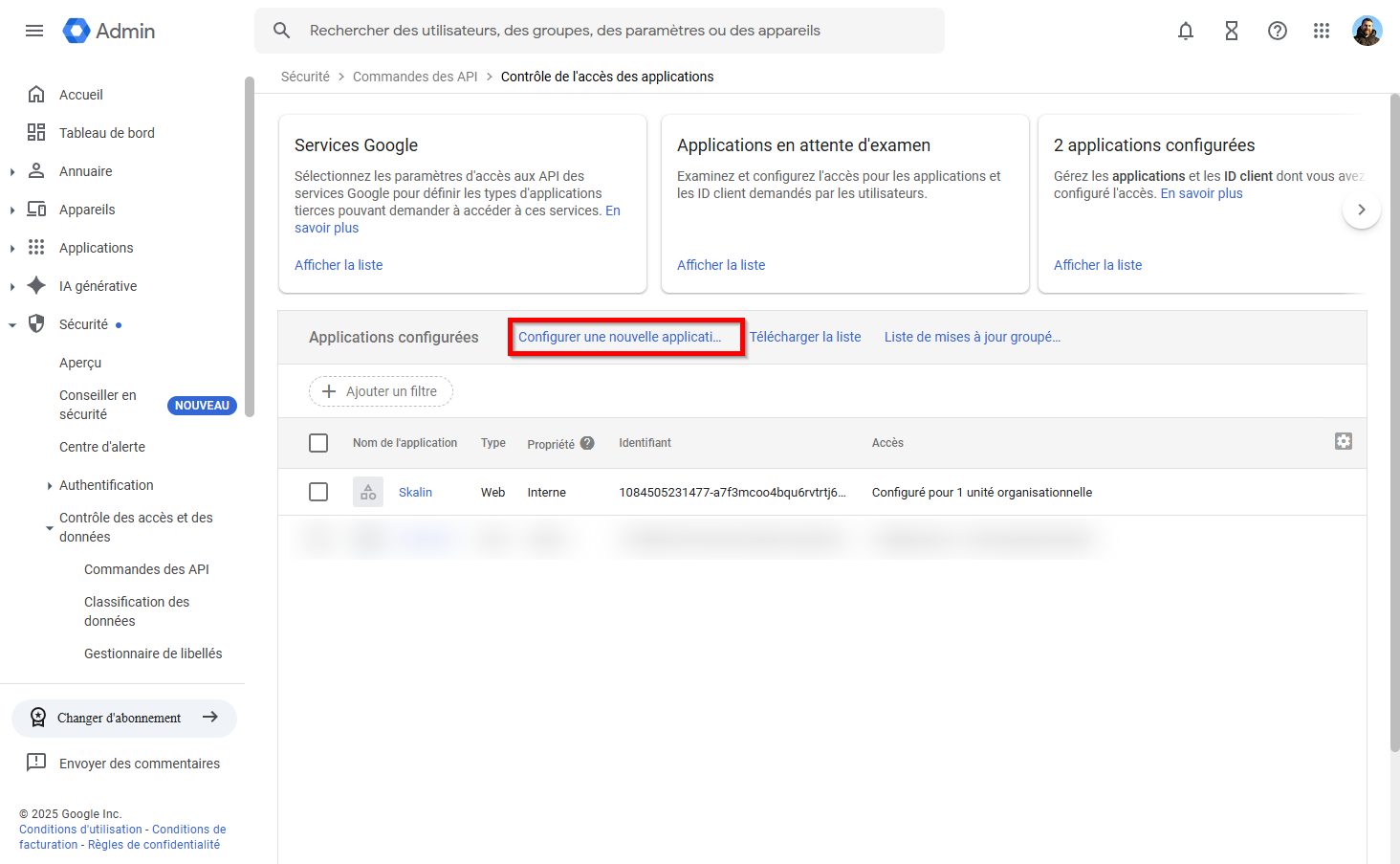This screenshot has height=864, width=1400.
Task: Open Afficher la liste under Services Google
Action: [339, 264]
